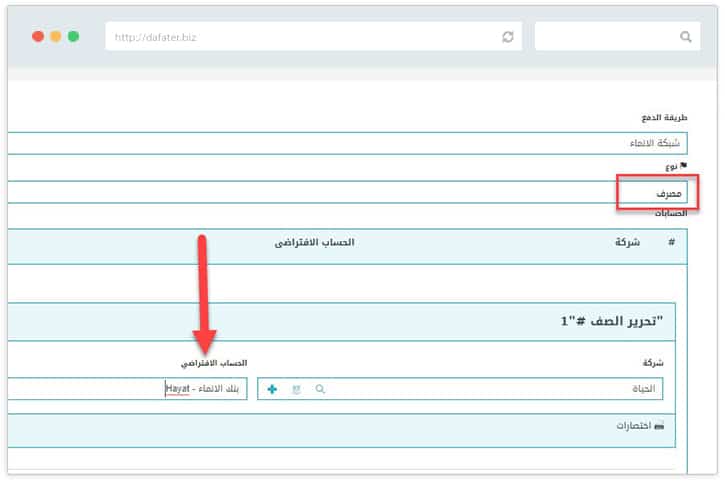Click the magnifier icon in browser search box
The width and height of the screenshot is (725, 485).
tap(685, 37)
